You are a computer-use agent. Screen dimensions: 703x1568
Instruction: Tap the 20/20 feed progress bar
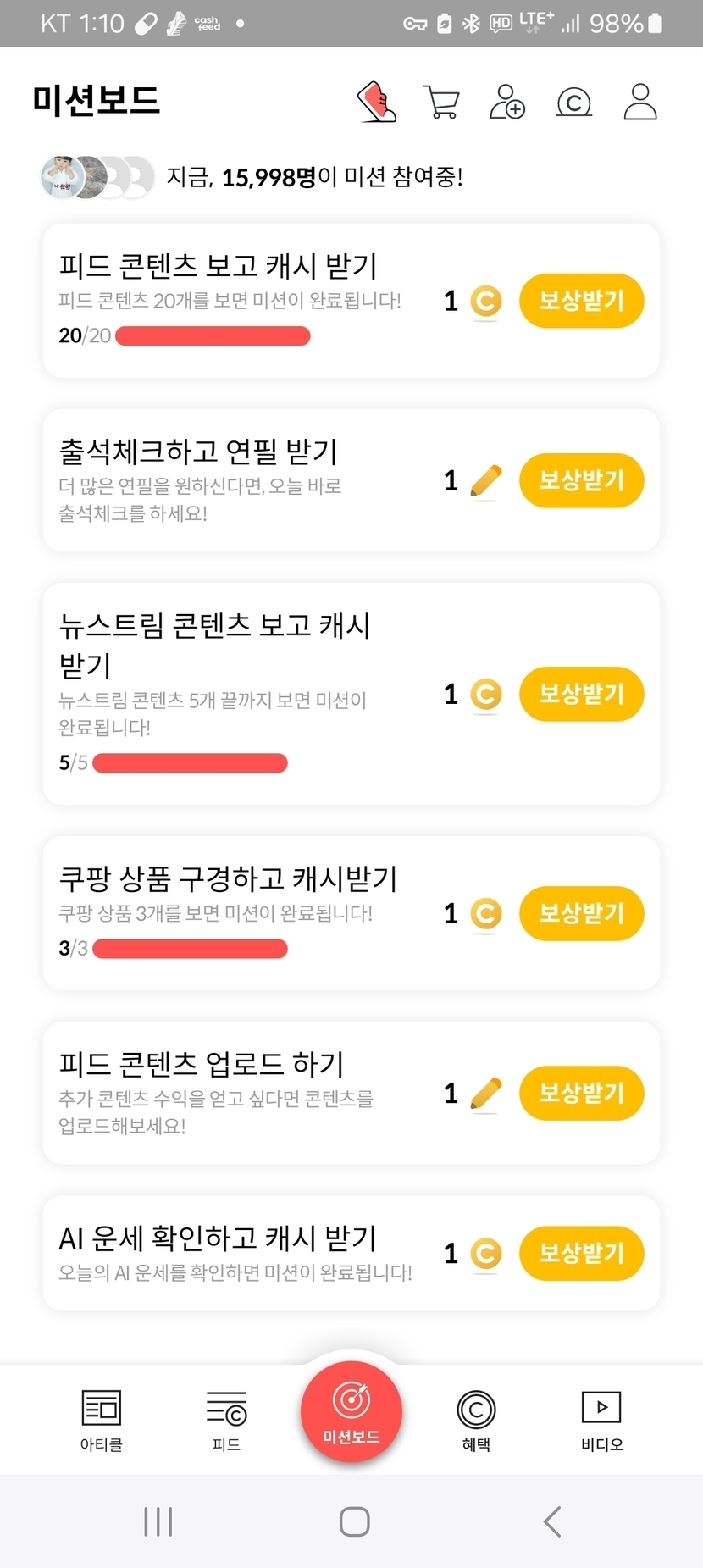[213, 336]
